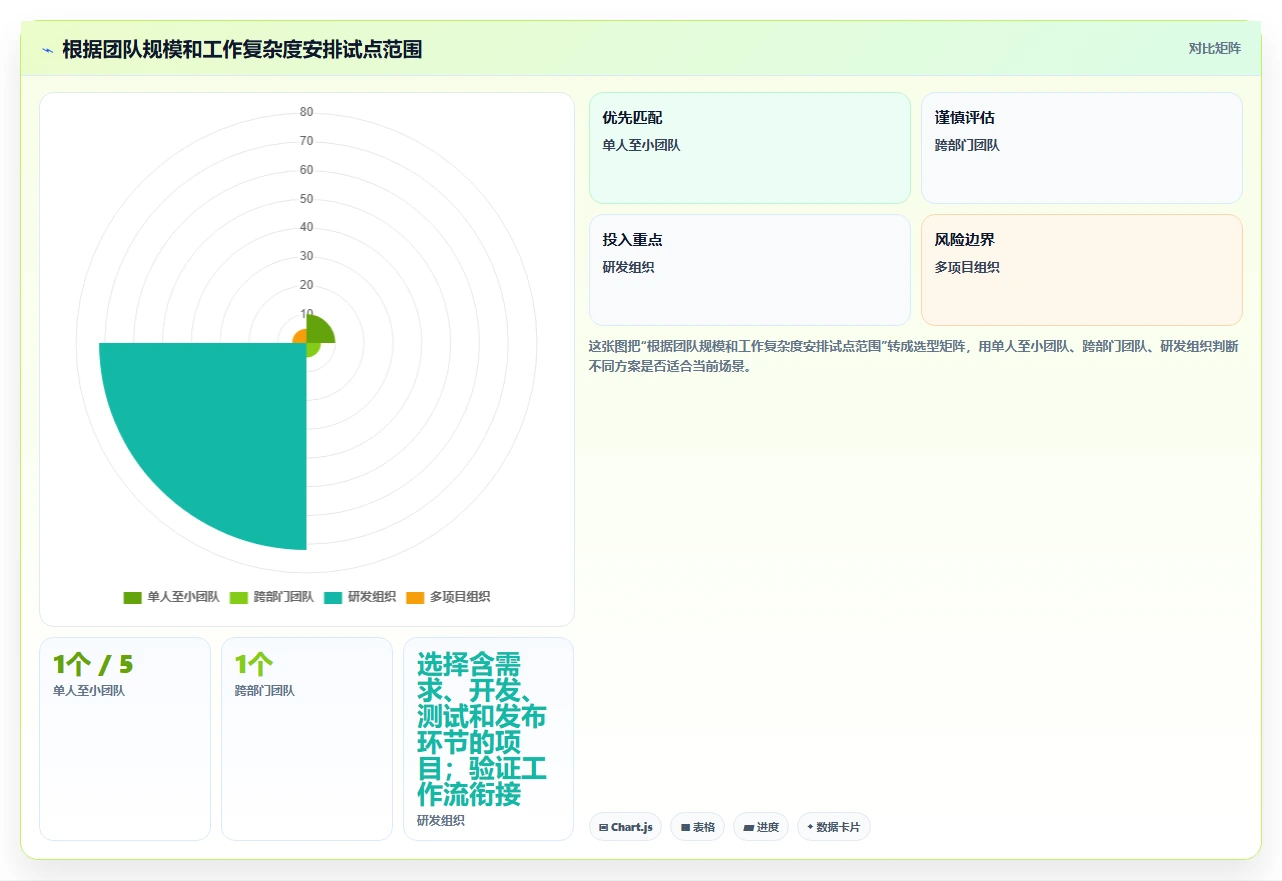Click the 表格 tag icon
Viewport: 1282px width, 881px height.
(686, 827)
